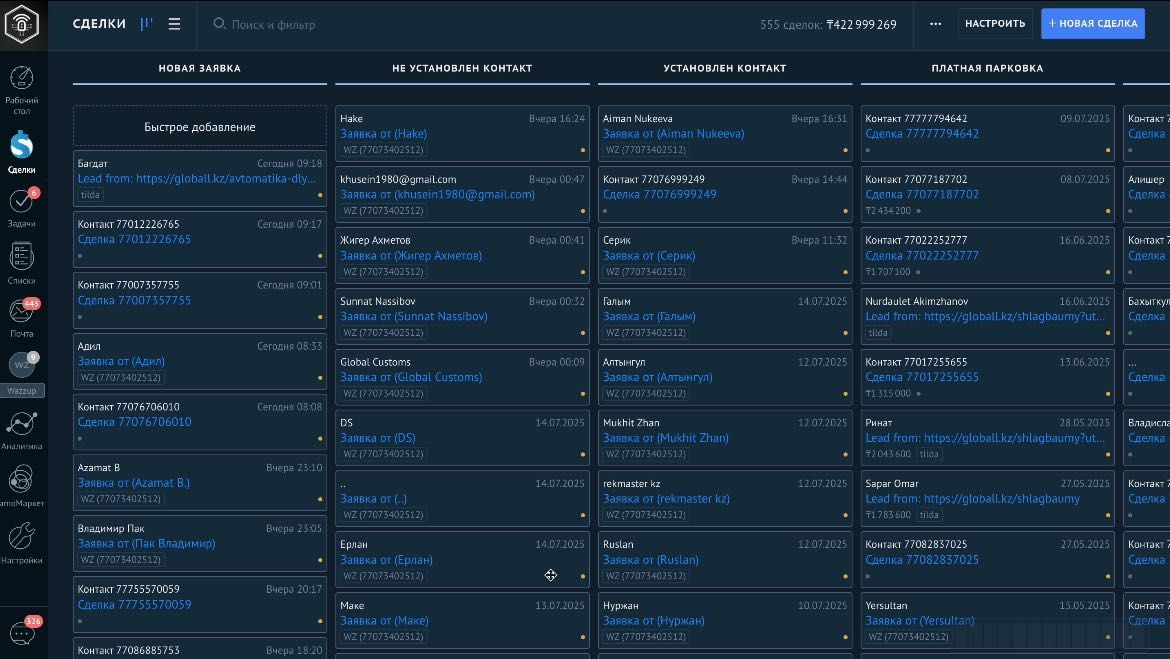Open deal Заявка от (Ерлан)

(x=387, y=560)
